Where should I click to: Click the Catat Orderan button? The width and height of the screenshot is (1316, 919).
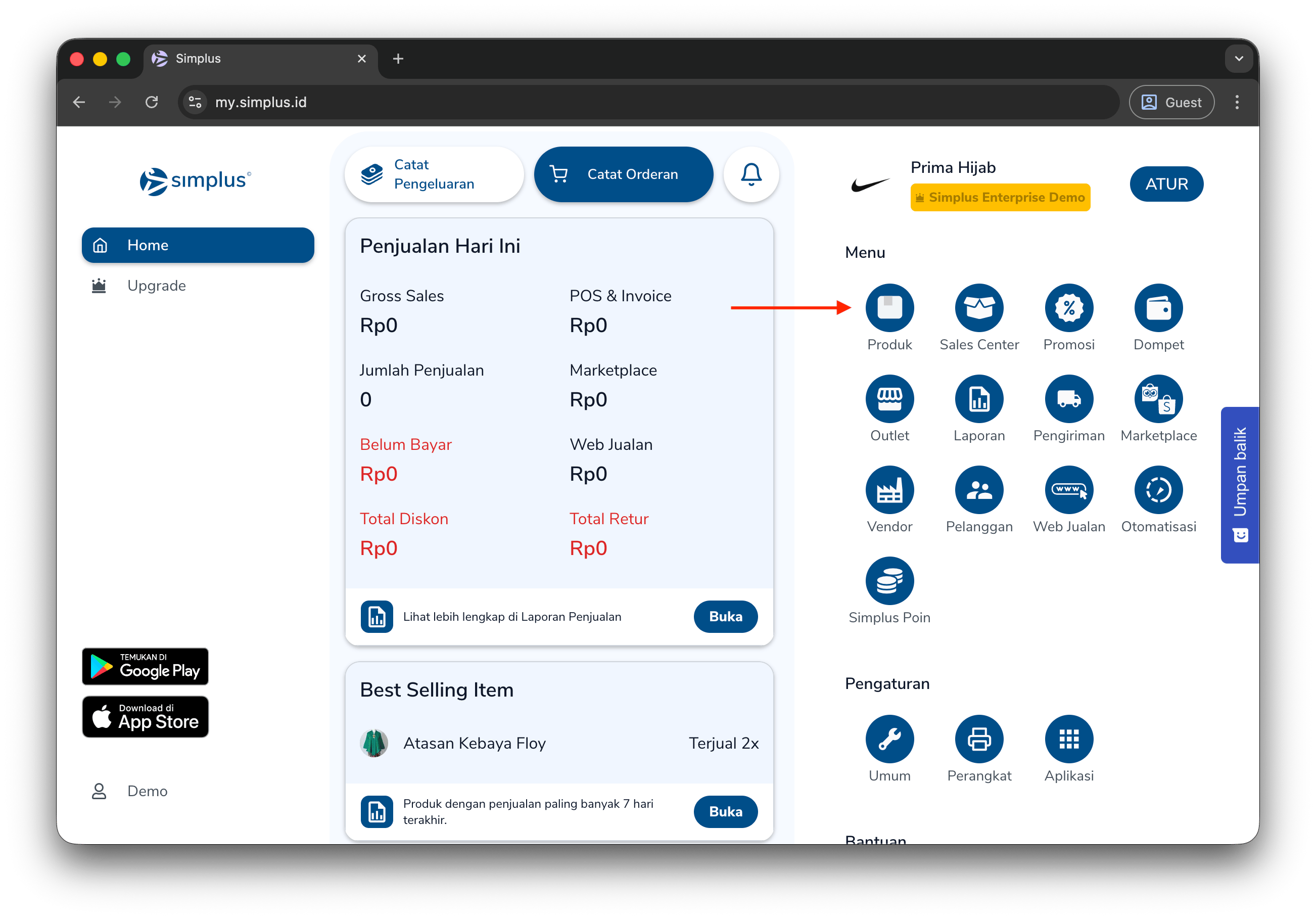623,174
